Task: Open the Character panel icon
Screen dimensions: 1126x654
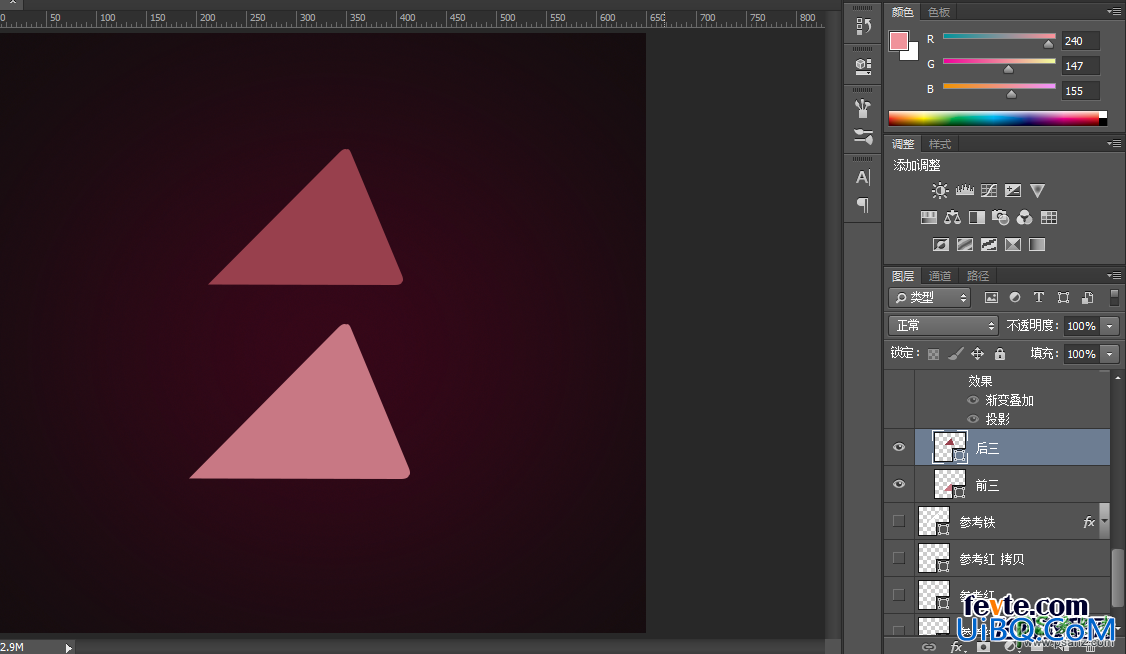Action: (x=863, y=177)
